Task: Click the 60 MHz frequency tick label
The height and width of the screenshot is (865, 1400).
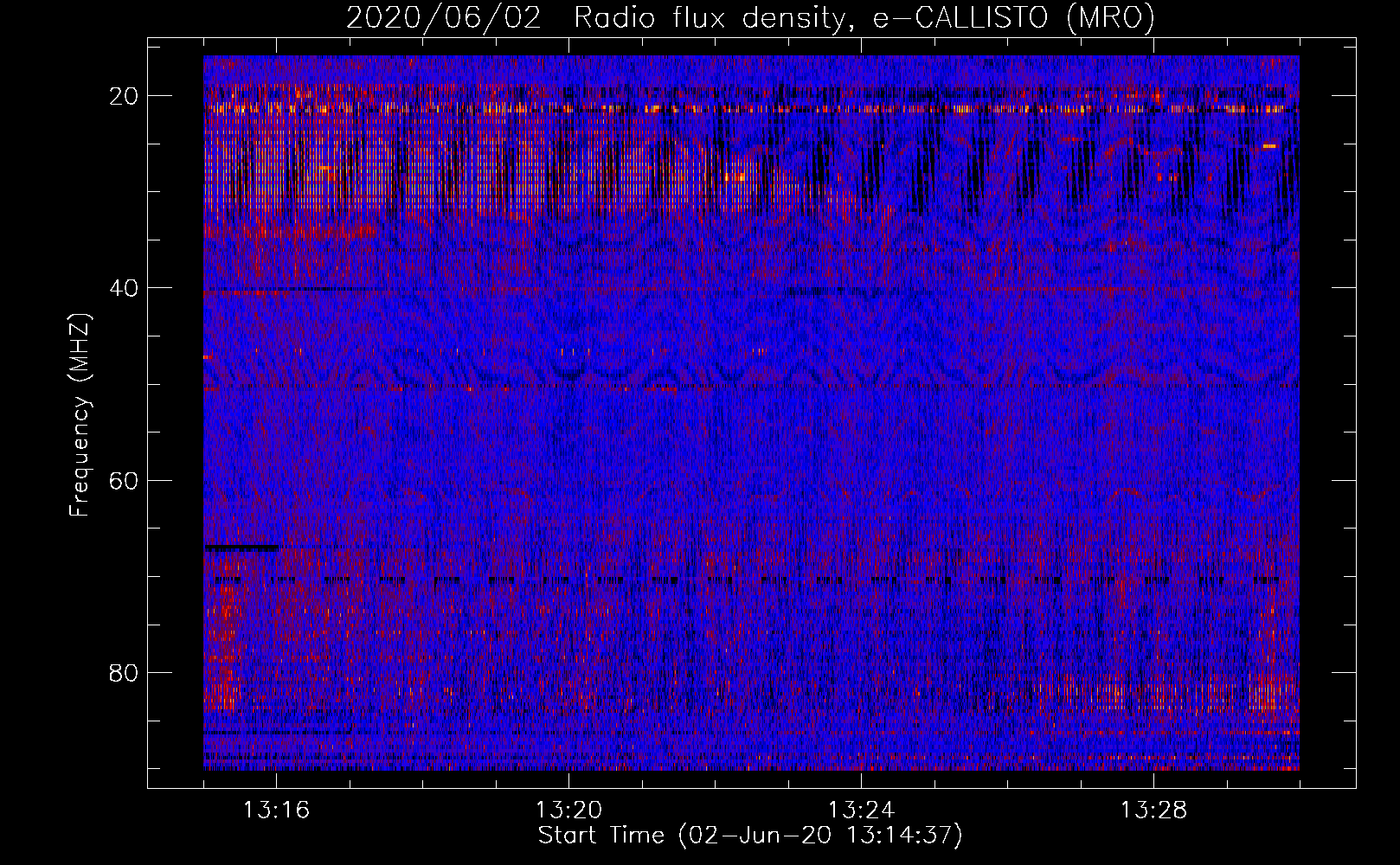Action: tap(125, 480)
